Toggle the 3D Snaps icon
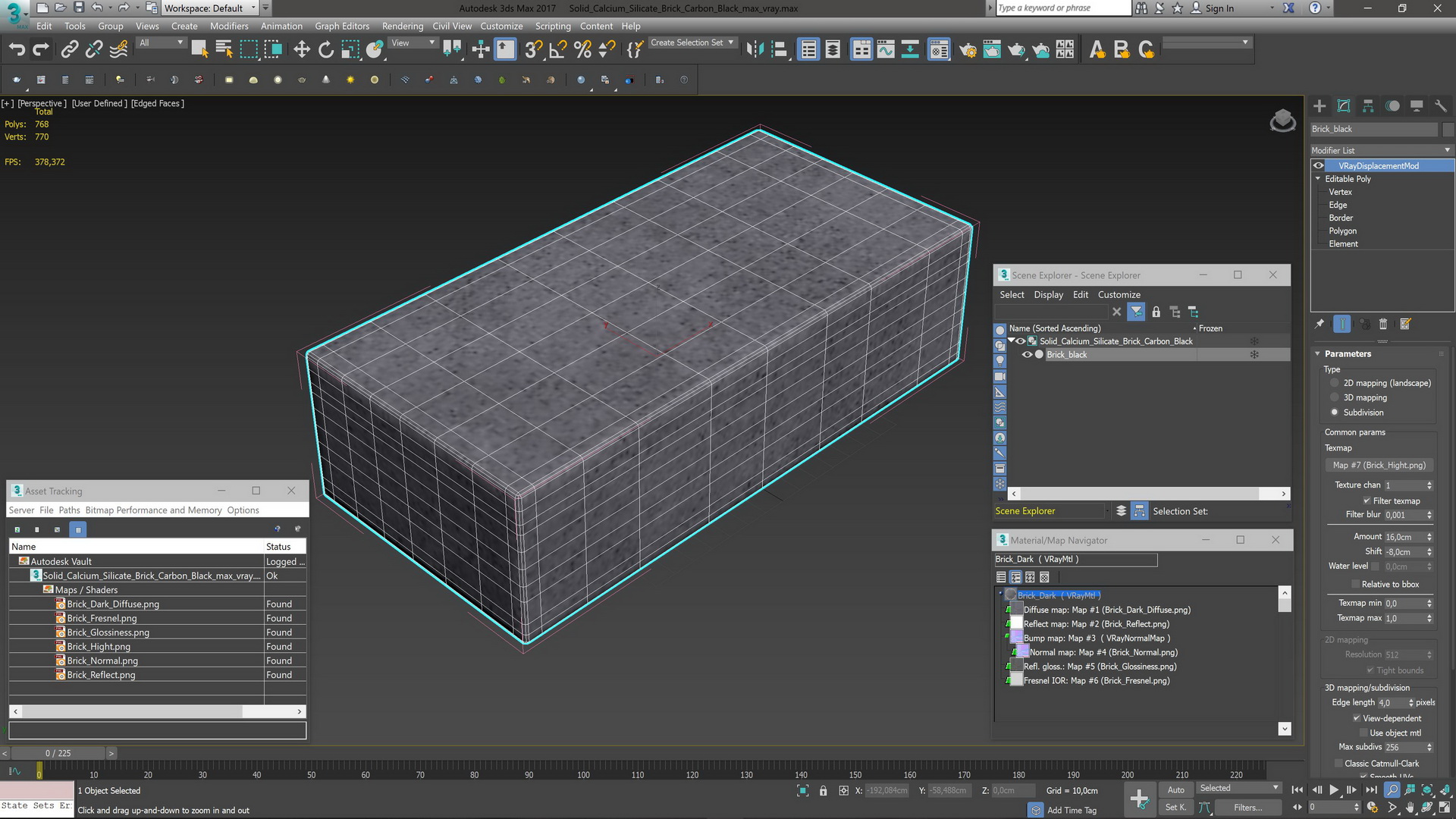 pyautogui.click(x=533, y=50)
